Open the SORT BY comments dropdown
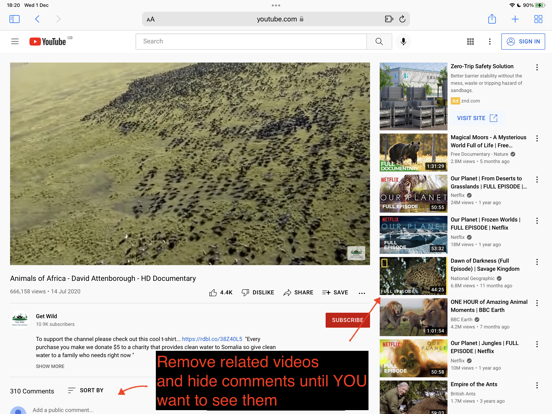Viewport: 552px width, 414px height. pos(86,390)
